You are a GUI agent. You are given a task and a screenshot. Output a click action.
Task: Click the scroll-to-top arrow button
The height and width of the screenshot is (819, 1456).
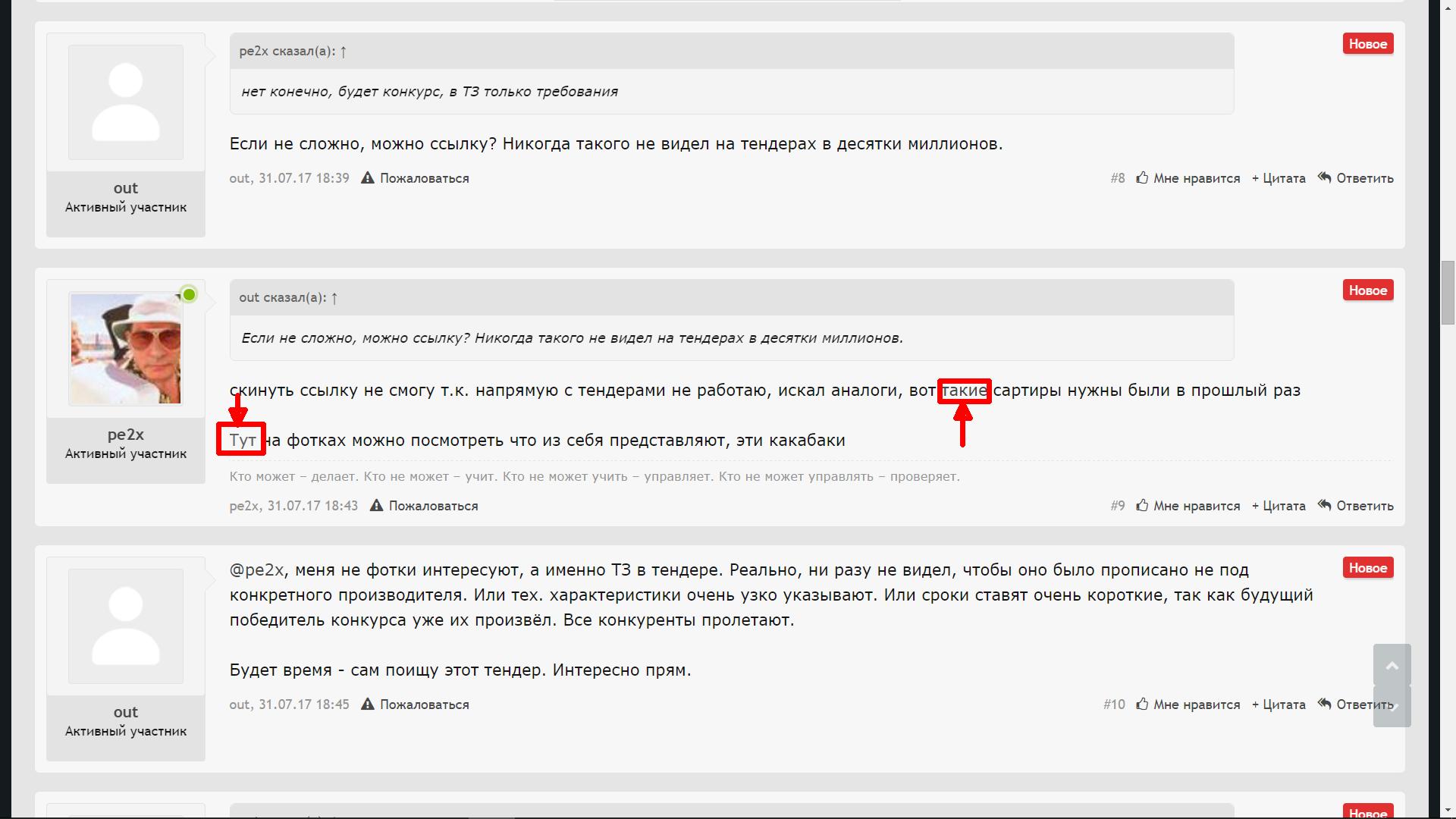(x=1392, y=665)
